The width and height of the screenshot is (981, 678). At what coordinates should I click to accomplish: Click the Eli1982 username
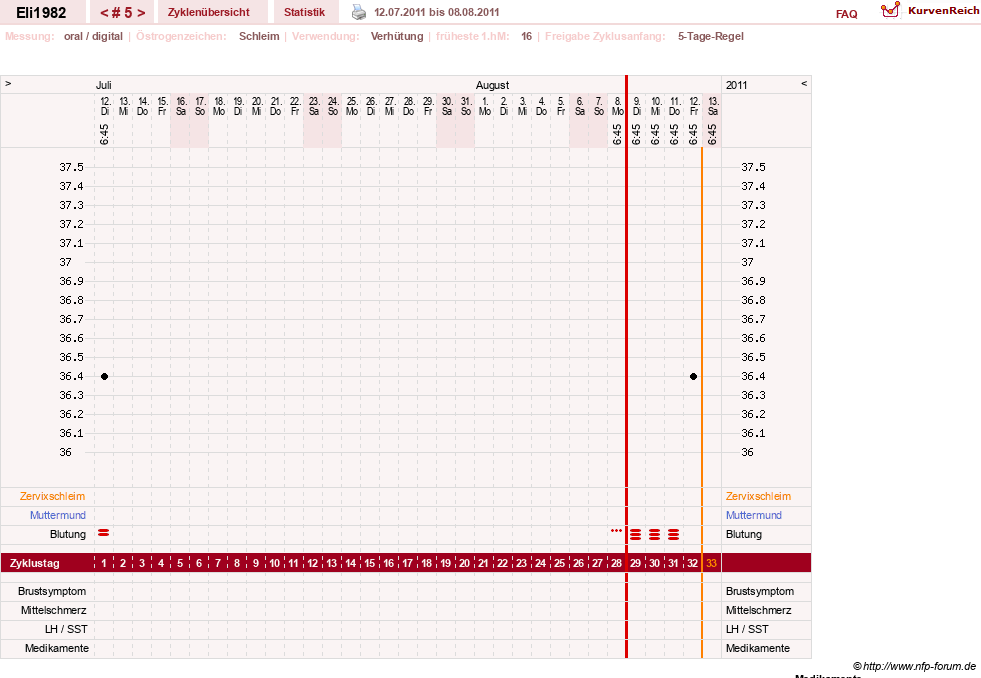tap(41, 13)
